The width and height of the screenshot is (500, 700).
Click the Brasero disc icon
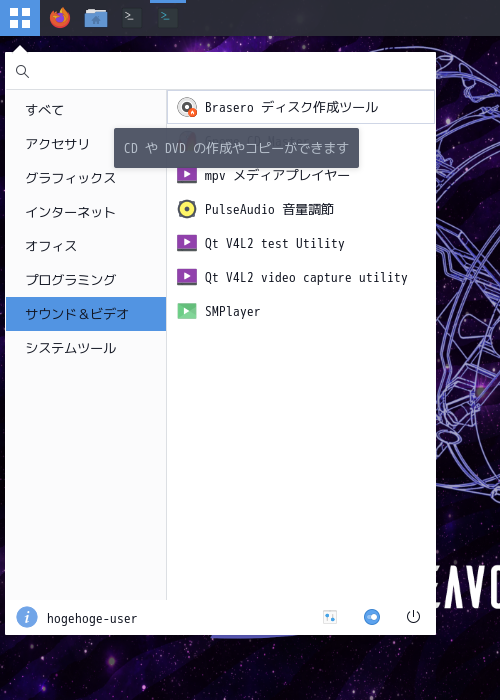(x=187, y=107)
